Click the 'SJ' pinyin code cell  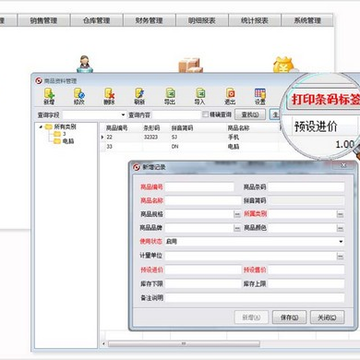(x=175, y=137)
